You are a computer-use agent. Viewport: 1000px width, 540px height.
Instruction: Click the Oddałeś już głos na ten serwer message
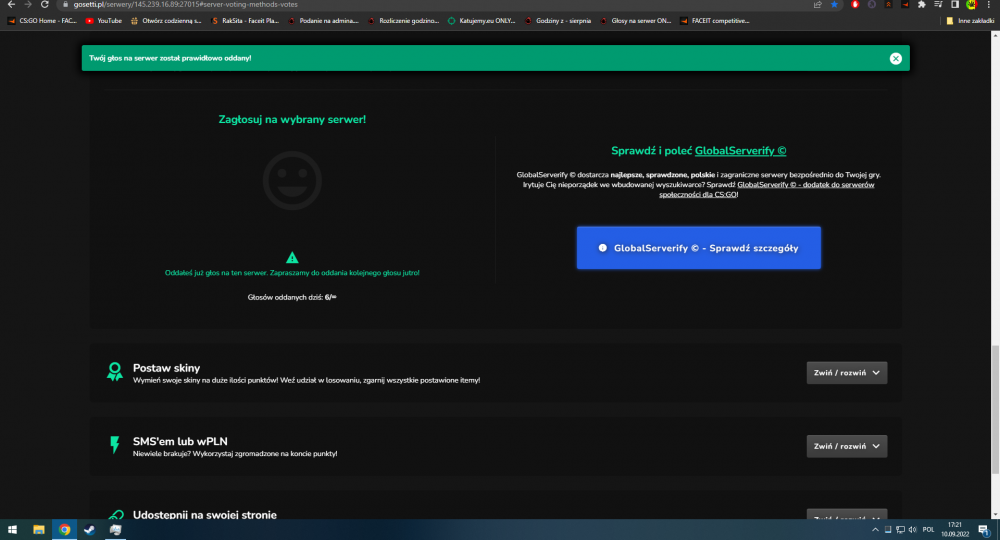tap(292, 273)
